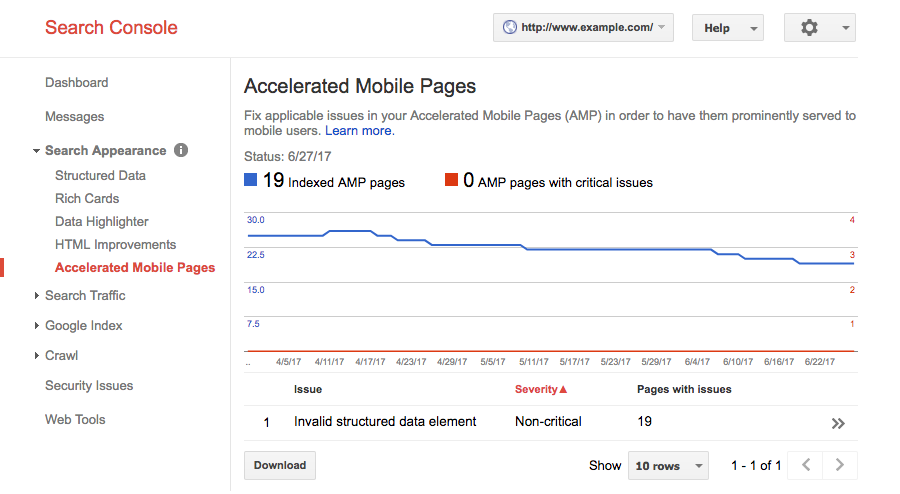Image resolution: width=900 pixels, height=494 pixels.
Task: Open the 10 rows selector
Action: point(668,466)
